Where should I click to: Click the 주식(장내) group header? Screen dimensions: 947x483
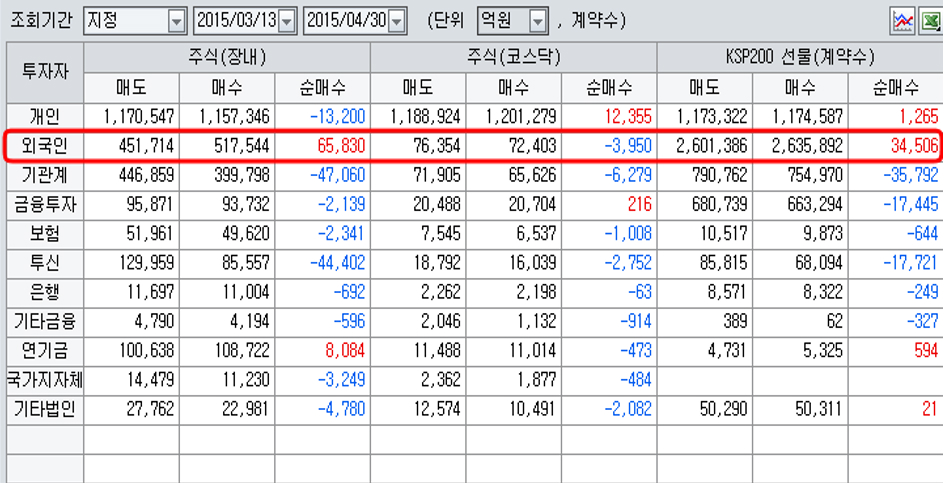[226, 58]
